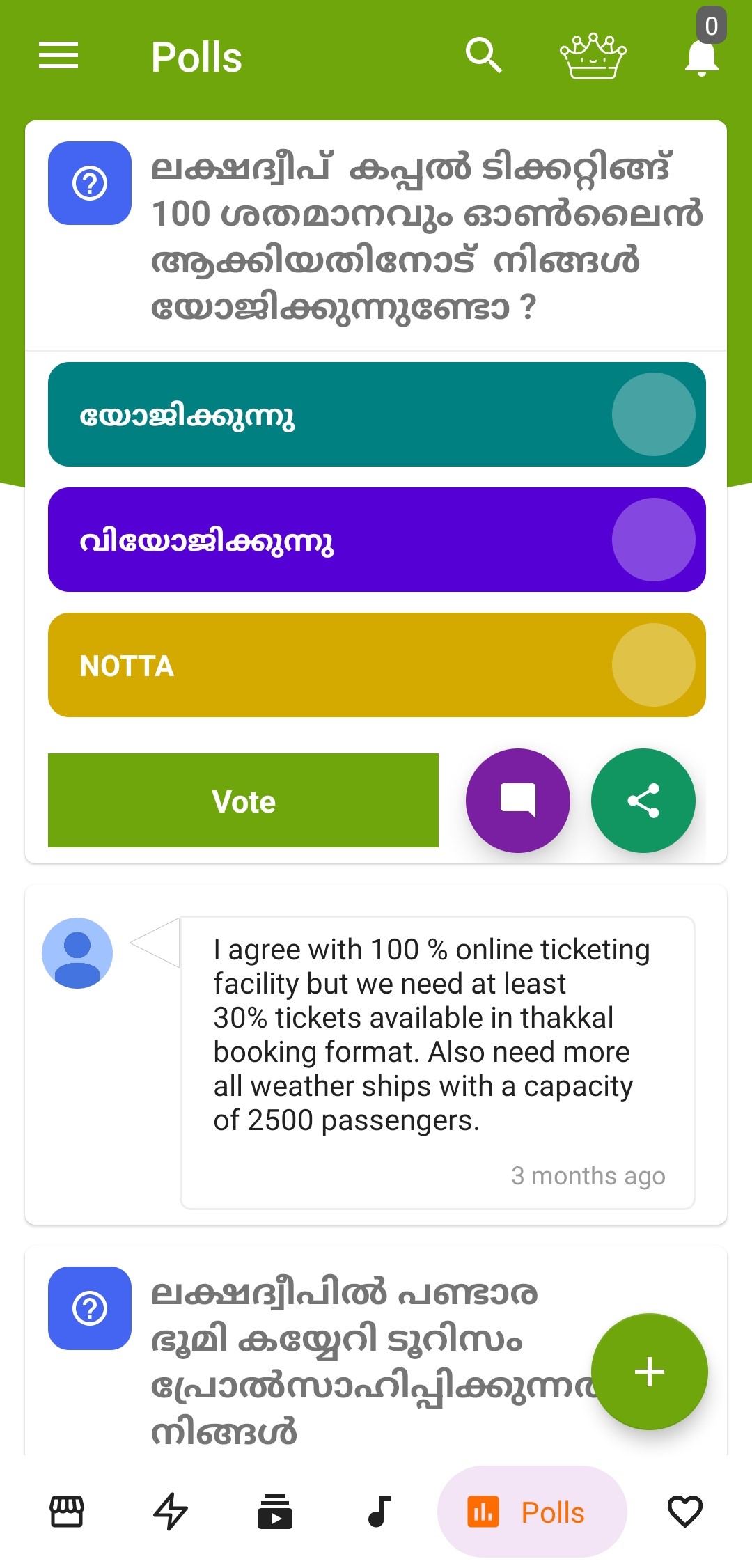Viewport: 752px width, 1568px height.
Task: Open the heart favorites tab
Action: point(684,1512)
